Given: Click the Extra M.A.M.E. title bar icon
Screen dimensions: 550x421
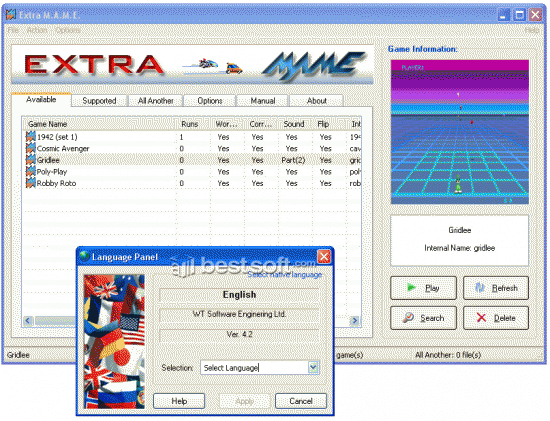Looking at the screenshot, I should [11, 15].
